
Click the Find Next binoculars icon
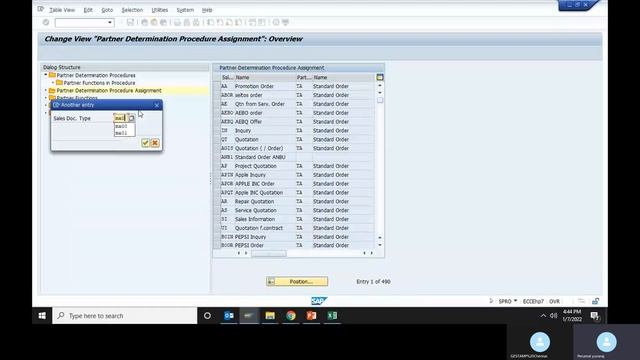click(196, 22)
